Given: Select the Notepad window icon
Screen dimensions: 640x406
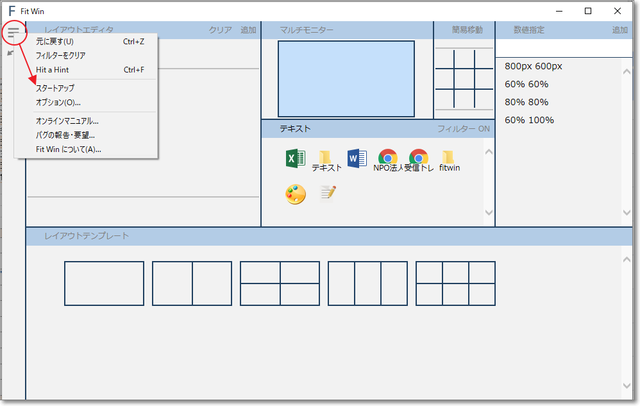Looking at the screenshot, I should 327,194.
